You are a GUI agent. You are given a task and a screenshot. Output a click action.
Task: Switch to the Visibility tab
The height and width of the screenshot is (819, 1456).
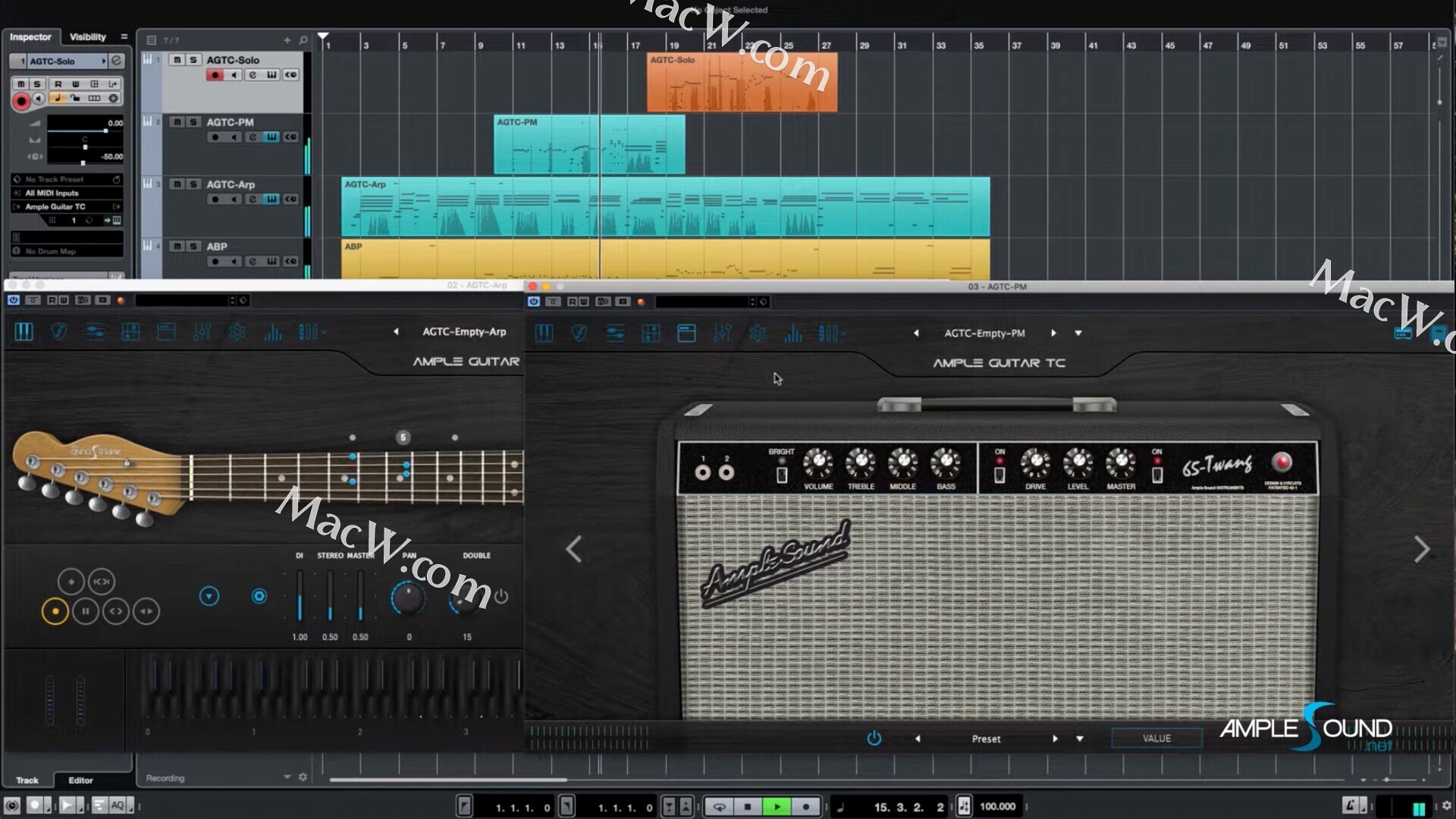click(x=88, y=37)
